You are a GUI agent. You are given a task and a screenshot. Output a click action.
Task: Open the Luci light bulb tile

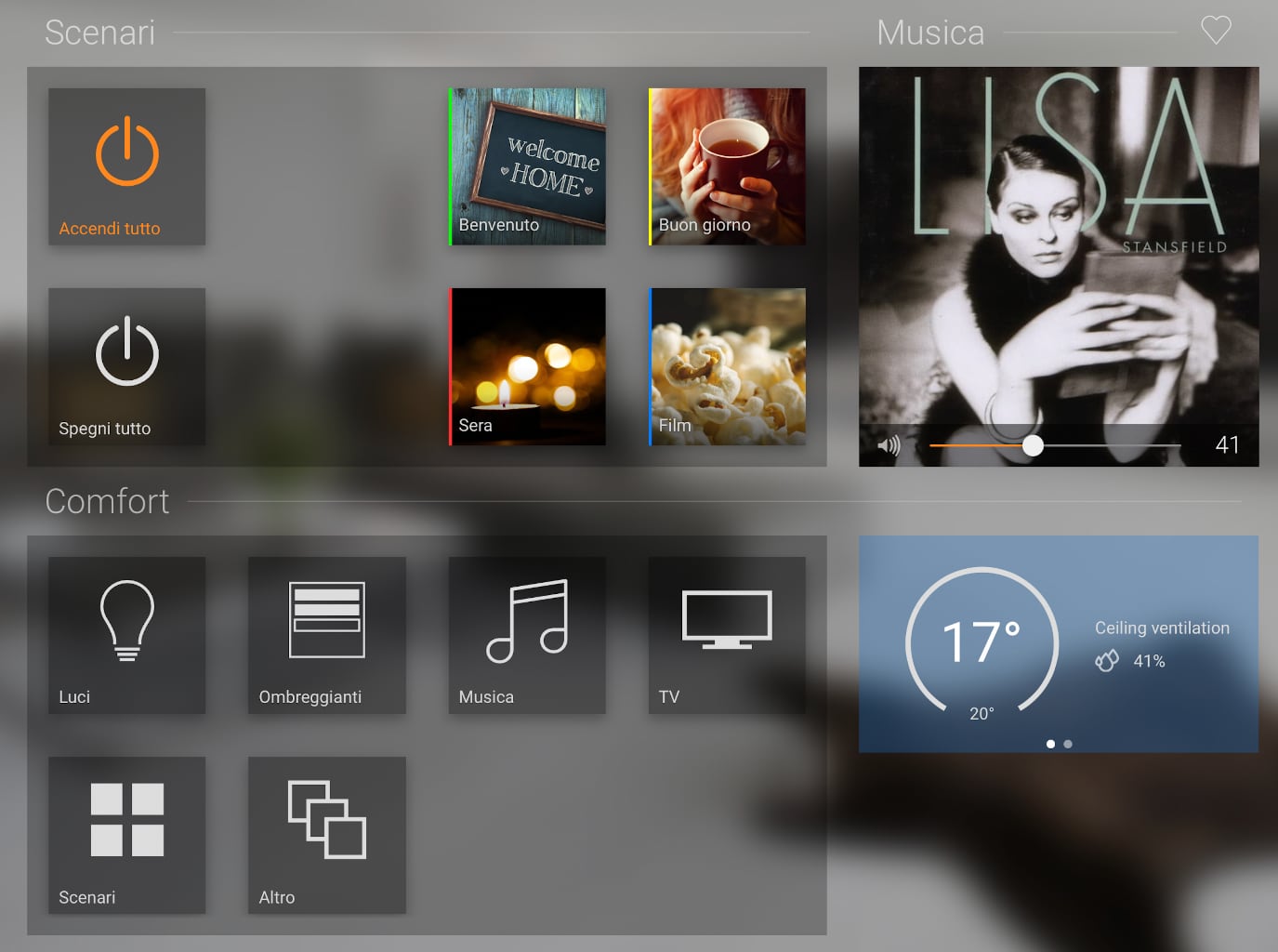[x=127, y=635]
